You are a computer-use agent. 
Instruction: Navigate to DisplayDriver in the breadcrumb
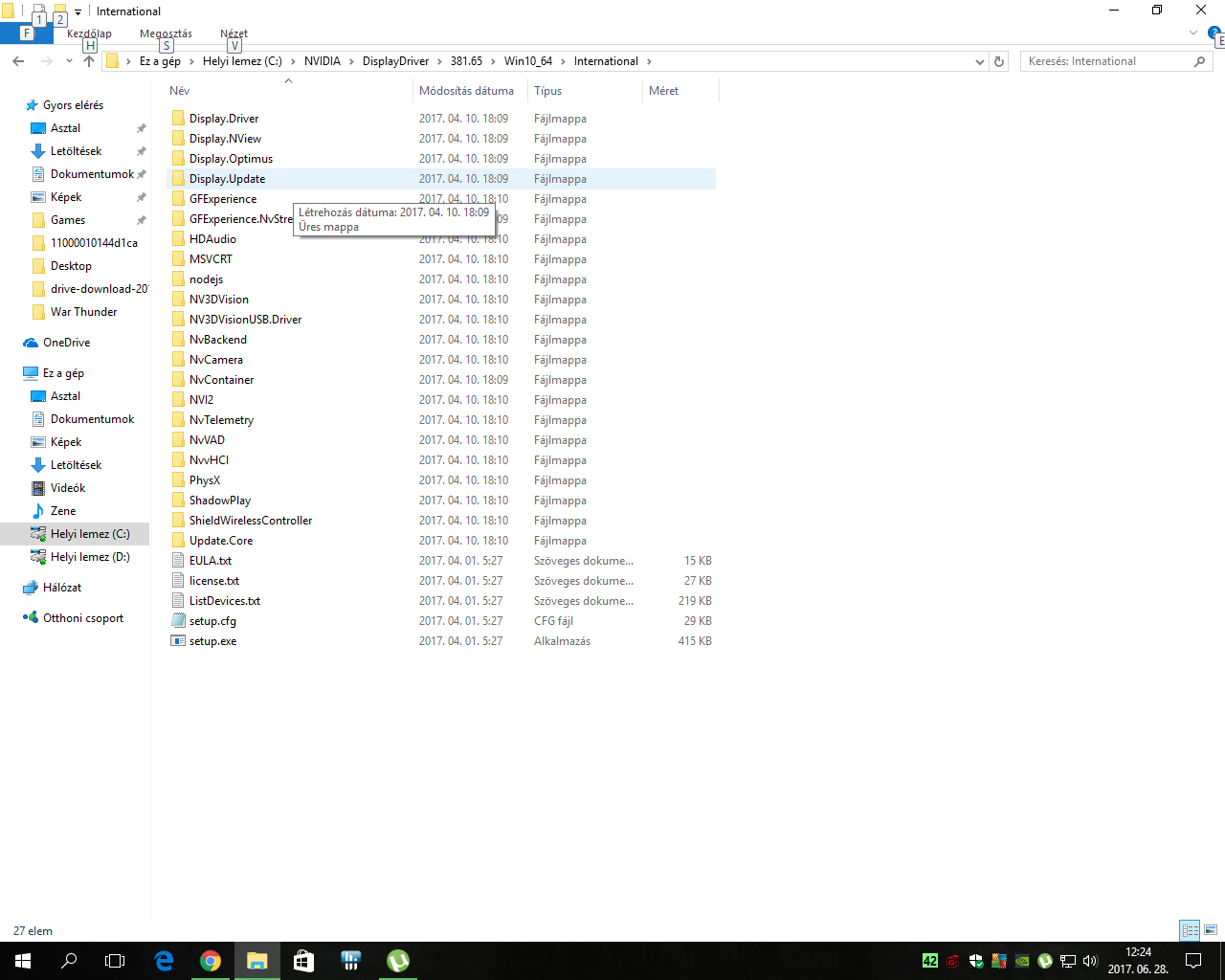coord(395,61)
